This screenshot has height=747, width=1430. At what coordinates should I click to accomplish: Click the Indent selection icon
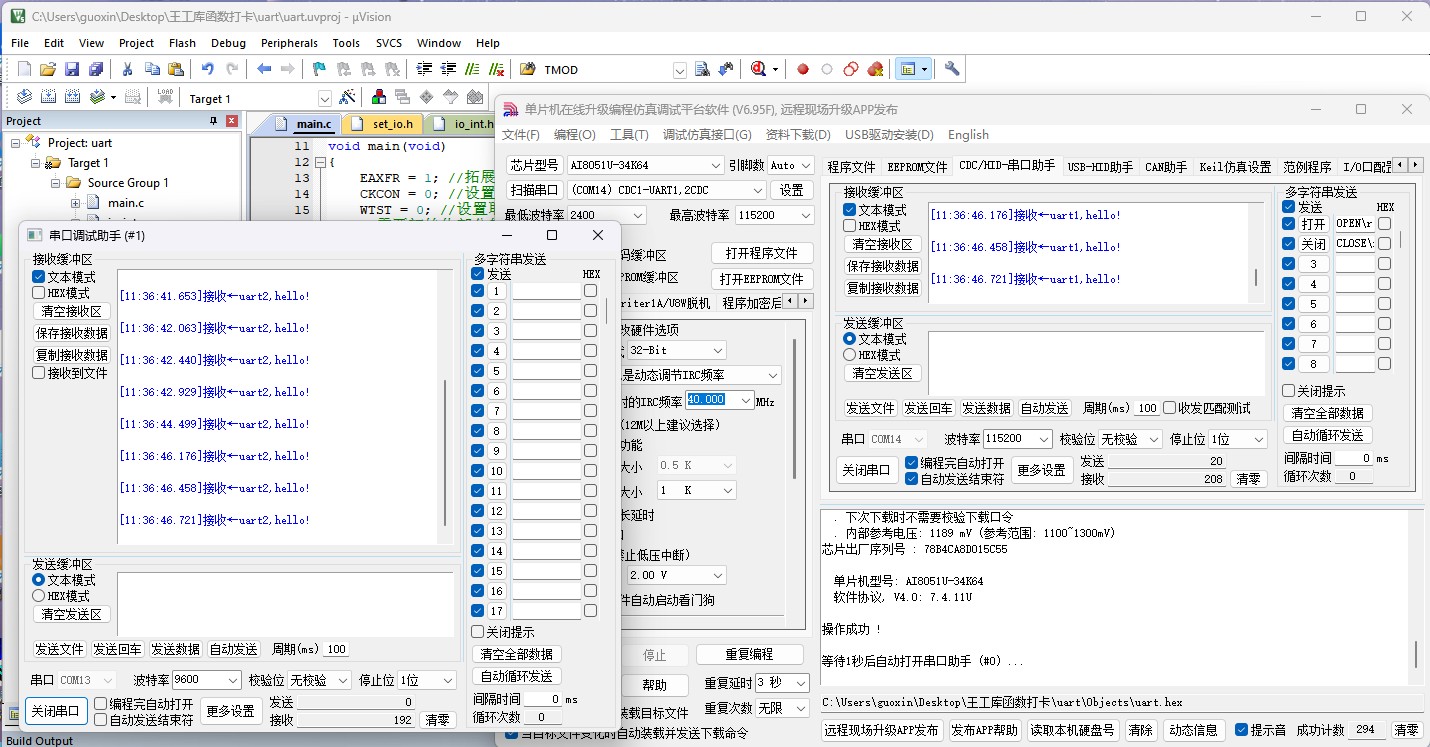click(x=423, y=69)
